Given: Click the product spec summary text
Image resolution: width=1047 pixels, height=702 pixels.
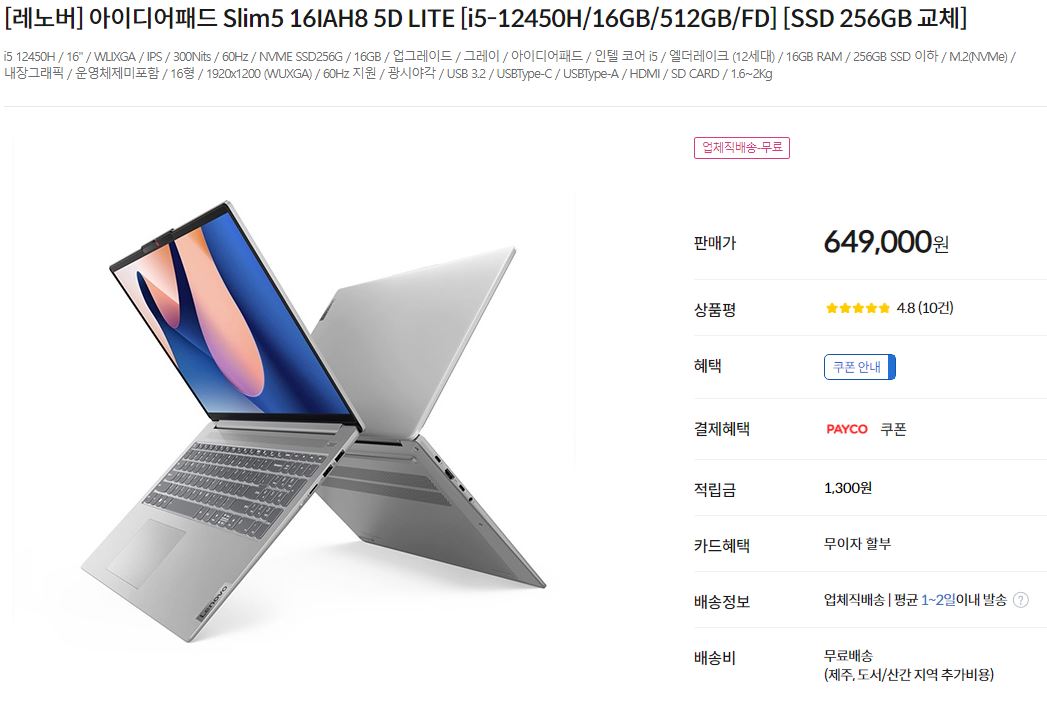Looking at the screenshot, I should point(509,65).
